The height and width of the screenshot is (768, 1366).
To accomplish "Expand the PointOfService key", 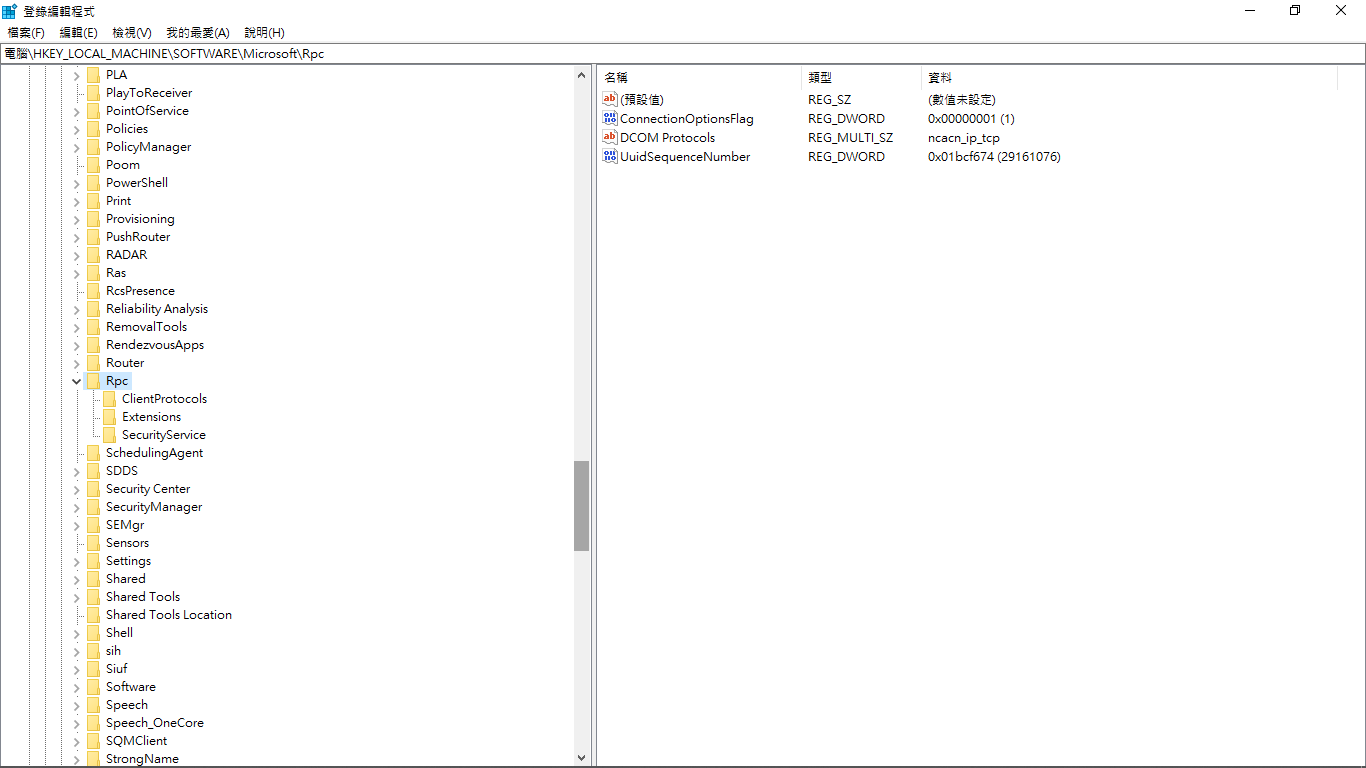I will point(76,111).
